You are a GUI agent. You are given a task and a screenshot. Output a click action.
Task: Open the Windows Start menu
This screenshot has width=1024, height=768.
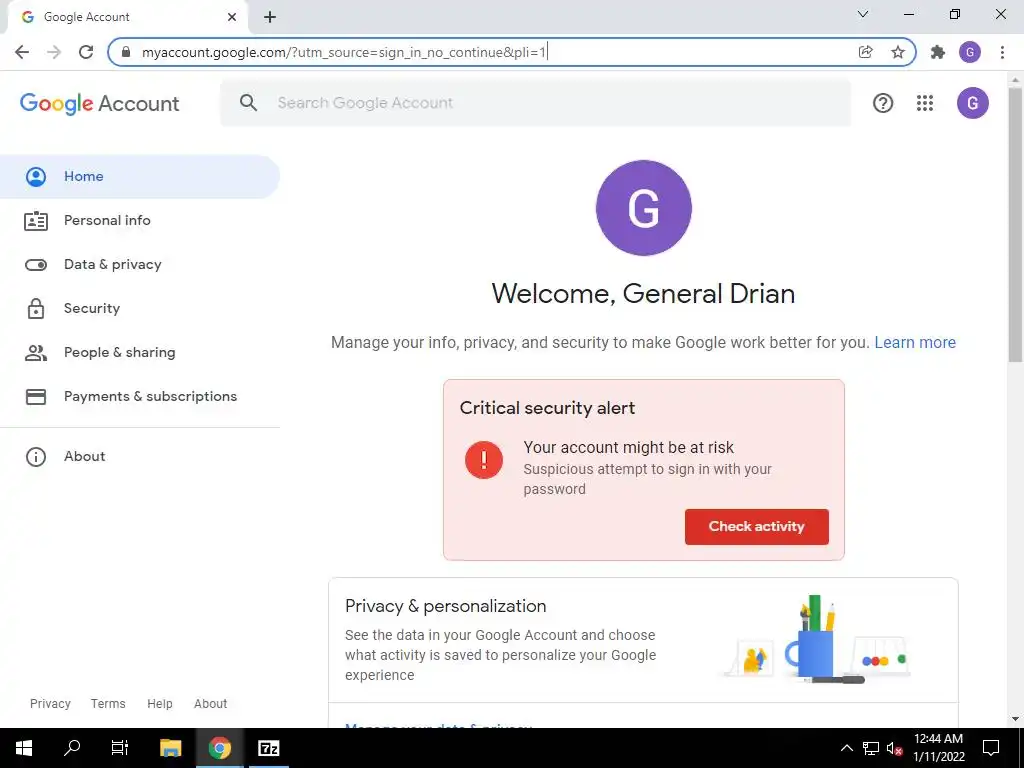coord(24,748)
